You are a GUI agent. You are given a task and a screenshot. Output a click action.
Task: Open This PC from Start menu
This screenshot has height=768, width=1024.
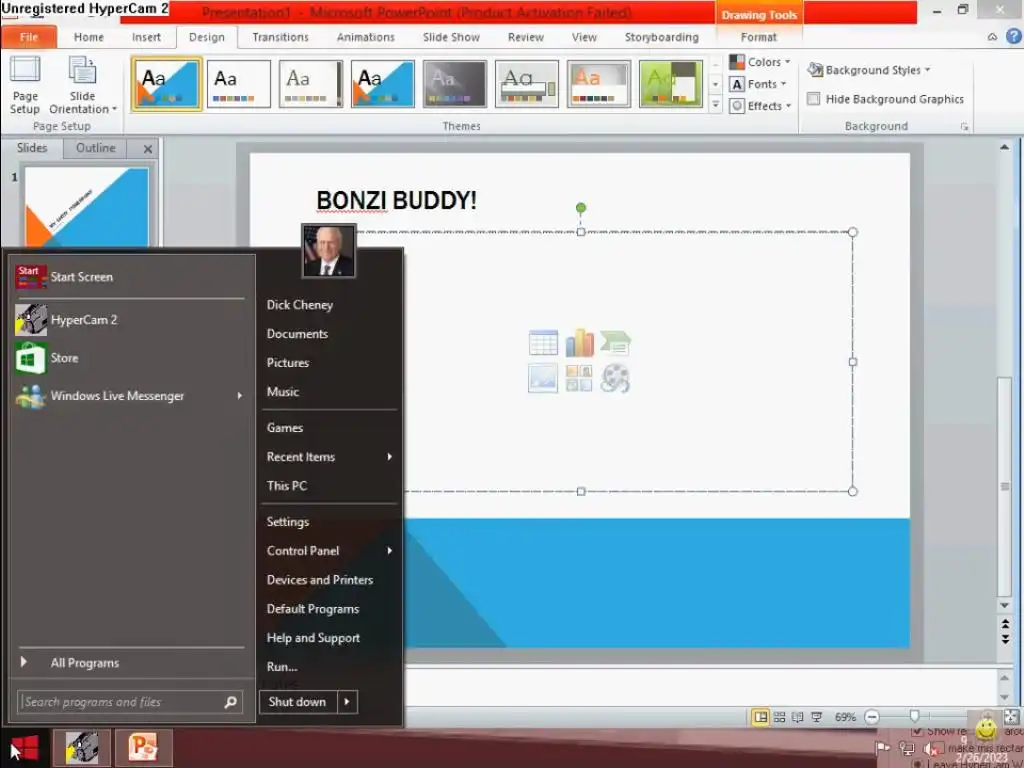[287, 486]
